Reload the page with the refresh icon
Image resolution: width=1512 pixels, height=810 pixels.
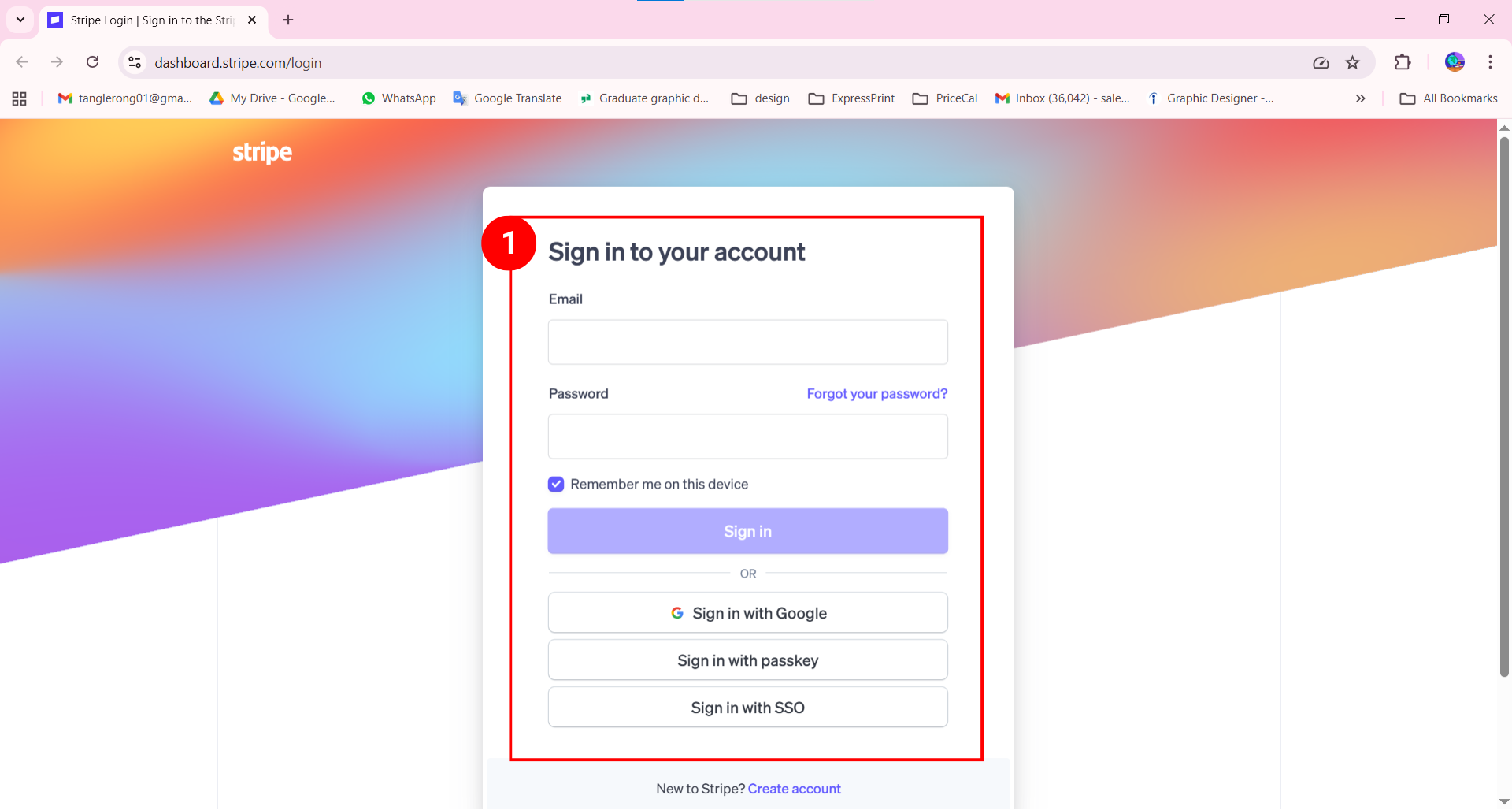pos(92,62)
